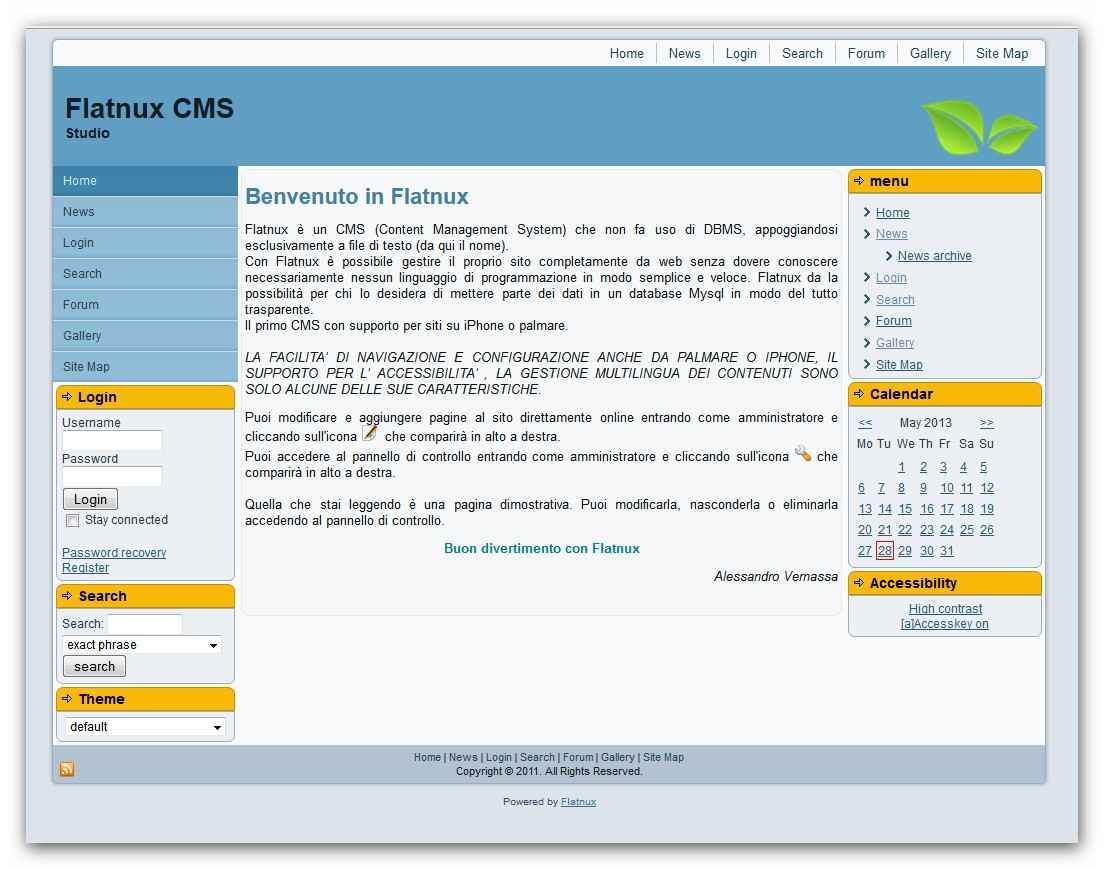Go to previous month in calendar

click(x=865, y=423)
